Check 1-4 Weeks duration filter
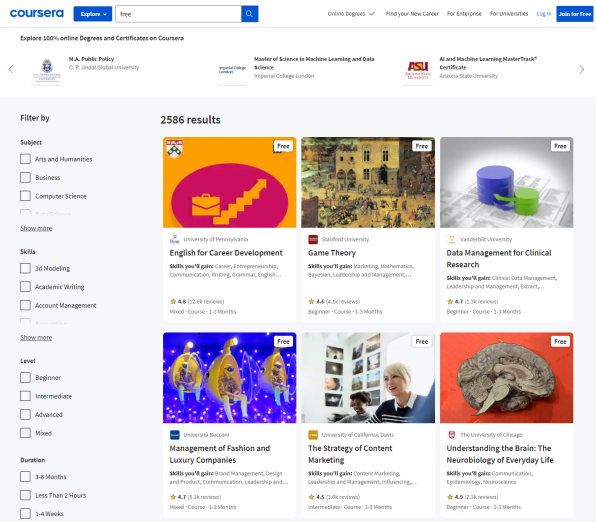 25,514
